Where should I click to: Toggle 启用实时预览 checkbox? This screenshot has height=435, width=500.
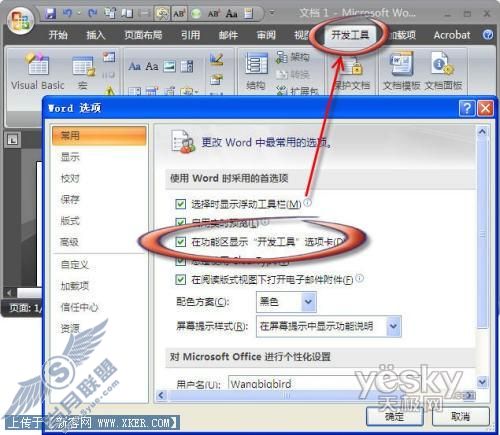tap(180, 222)
